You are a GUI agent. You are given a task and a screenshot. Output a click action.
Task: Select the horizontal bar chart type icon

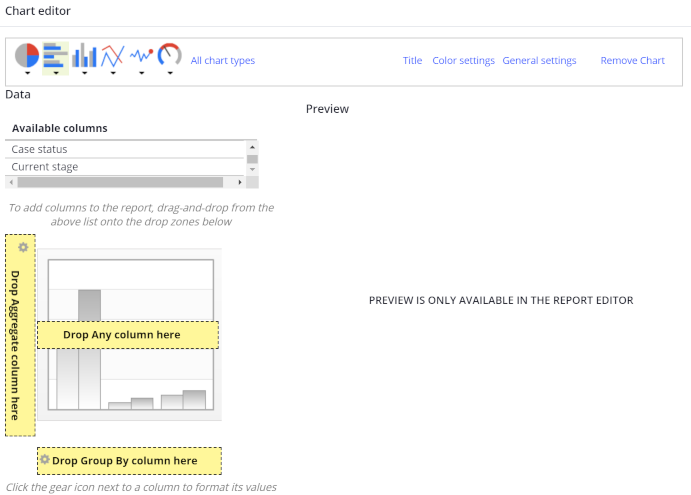(x=55, y=55)
